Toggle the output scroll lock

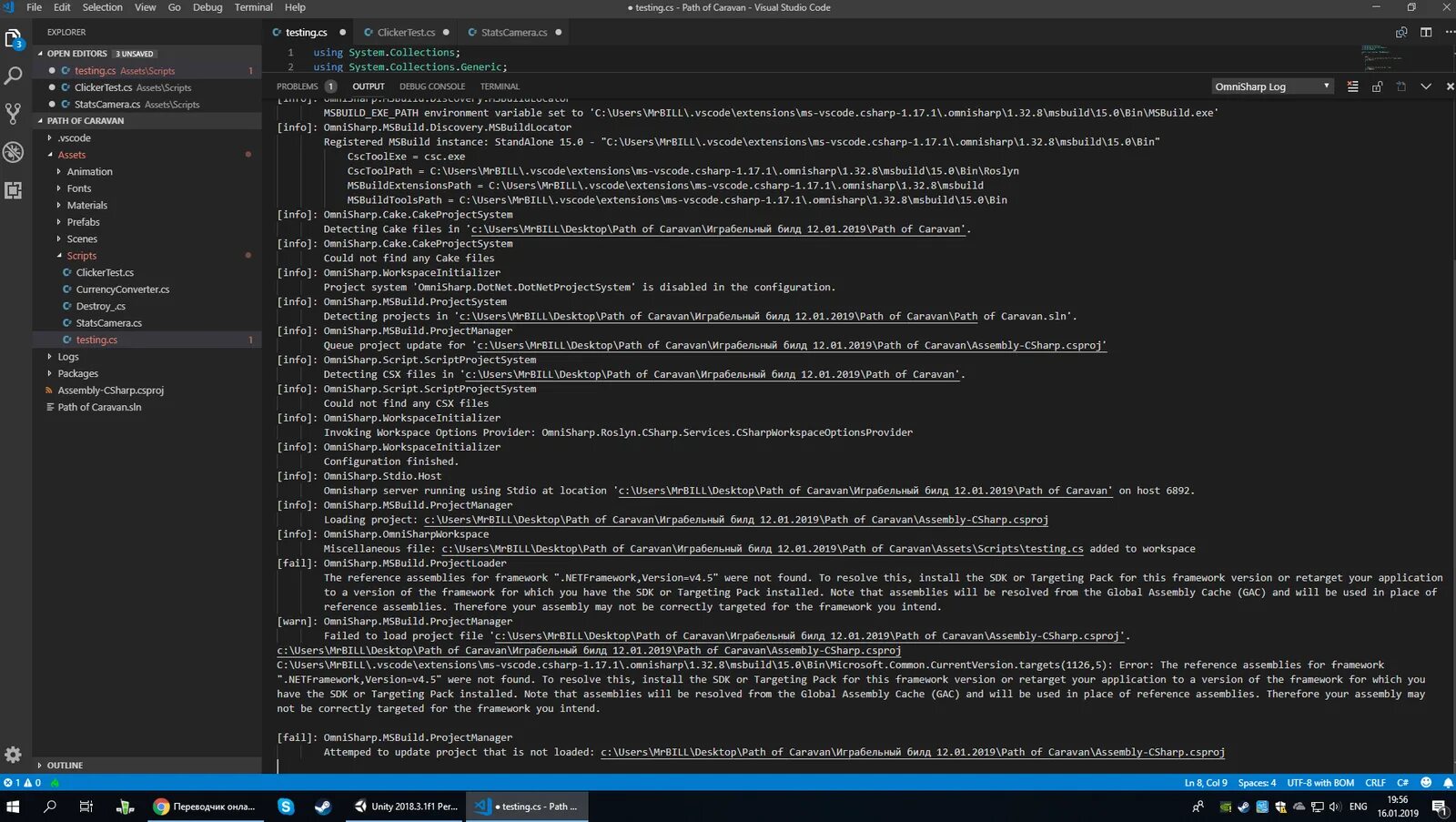(1377, 86)
